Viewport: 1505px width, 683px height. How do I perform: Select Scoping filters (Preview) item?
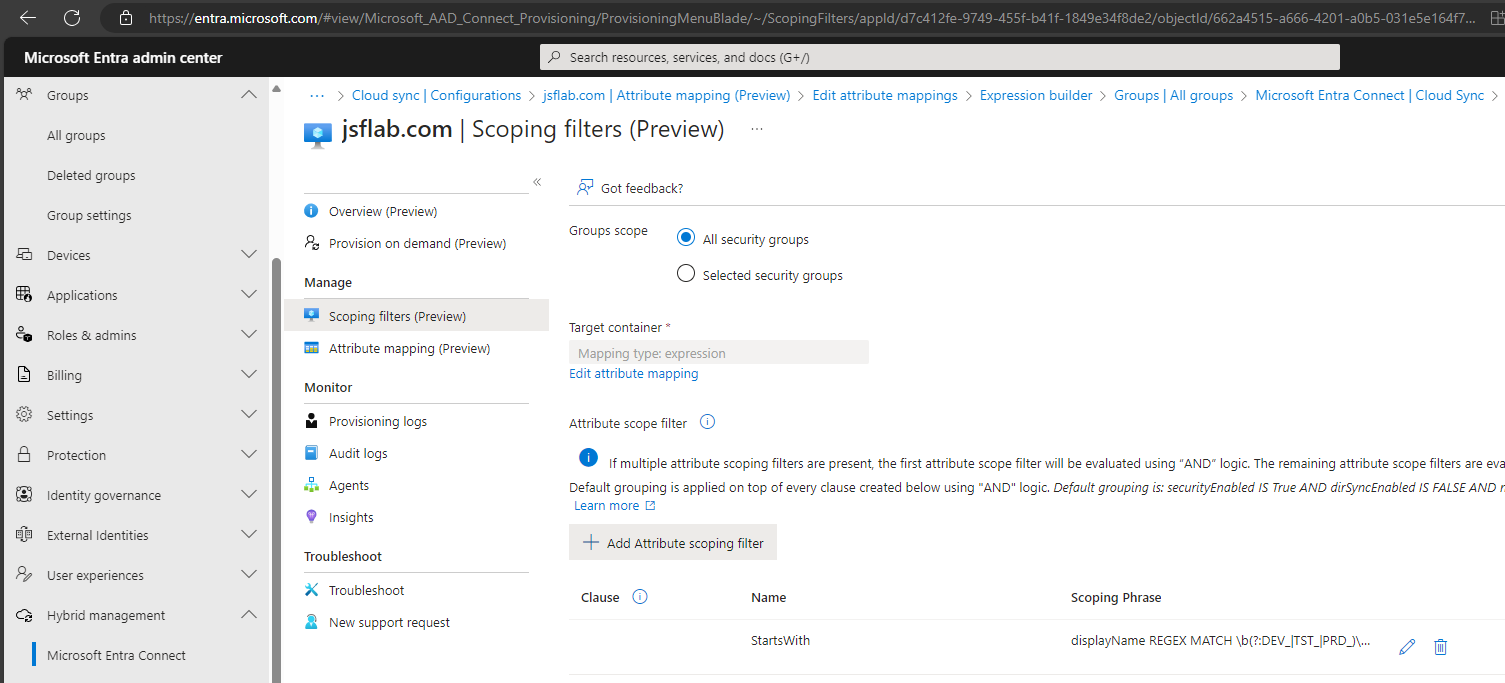click(x=416, y=316)
